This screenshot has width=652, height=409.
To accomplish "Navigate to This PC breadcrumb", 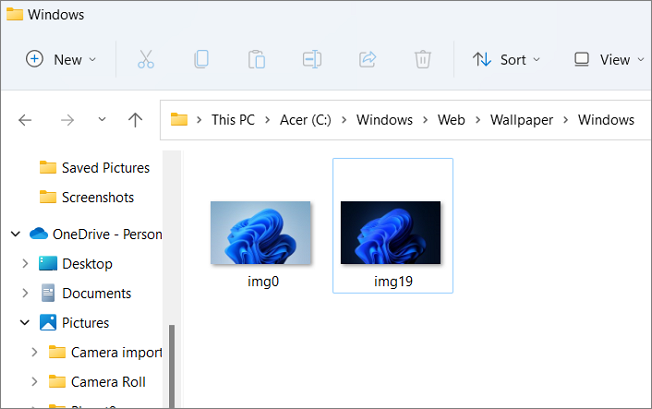I will 233,120.
